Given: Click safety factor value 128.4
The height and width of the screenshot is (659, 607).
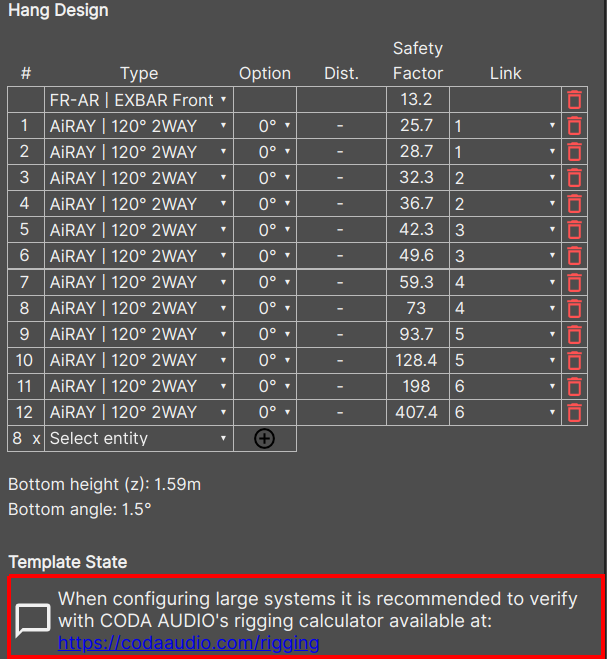Looking at the screenshot, I should [416, 360].
